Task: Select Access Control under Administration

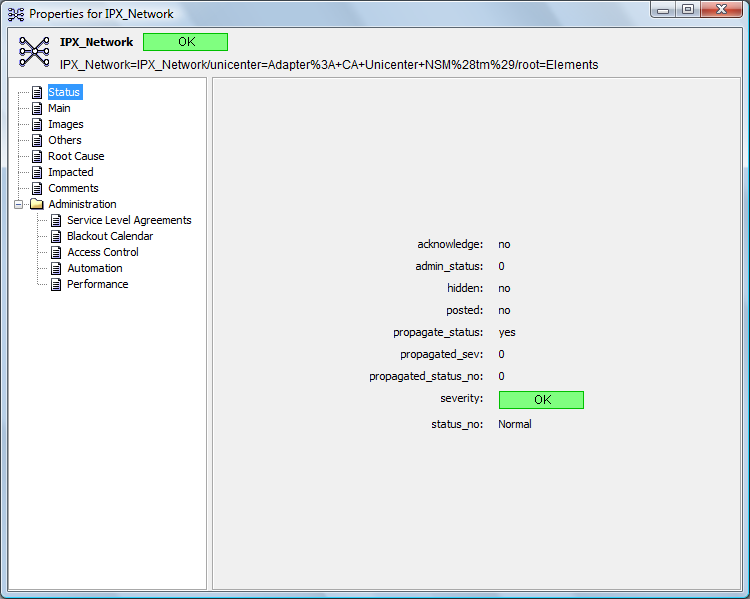Action: (x=103, y=252)
